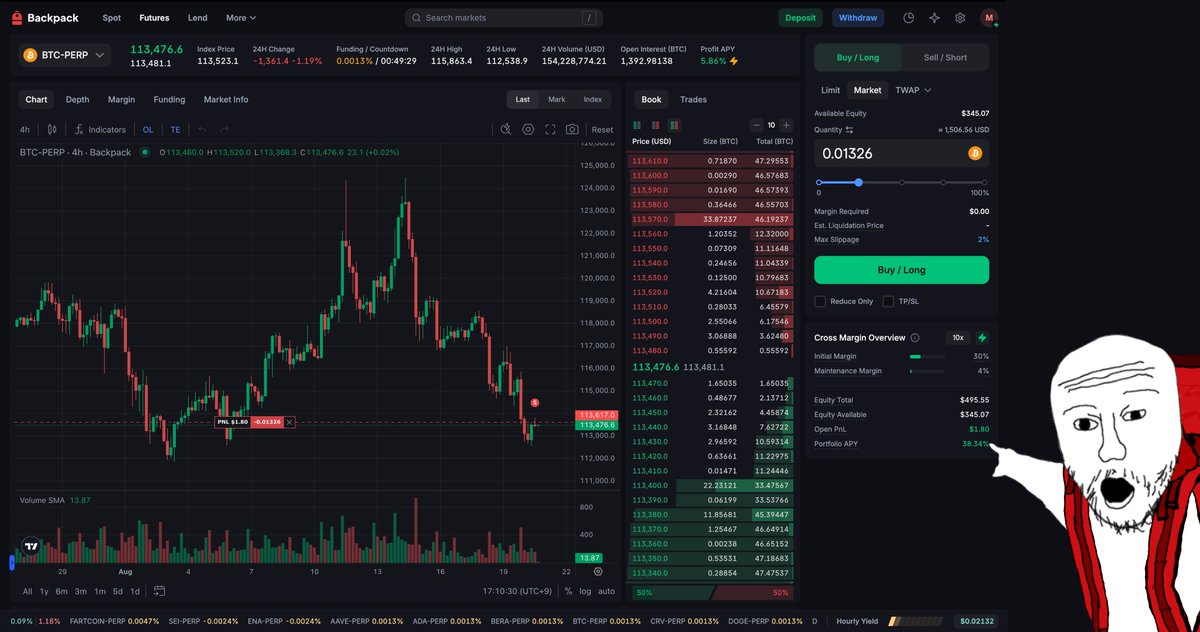Screen dimensions: 1200x632
Task: Open the UTC+9 timezone menu
Action: (x=516, y=591)
